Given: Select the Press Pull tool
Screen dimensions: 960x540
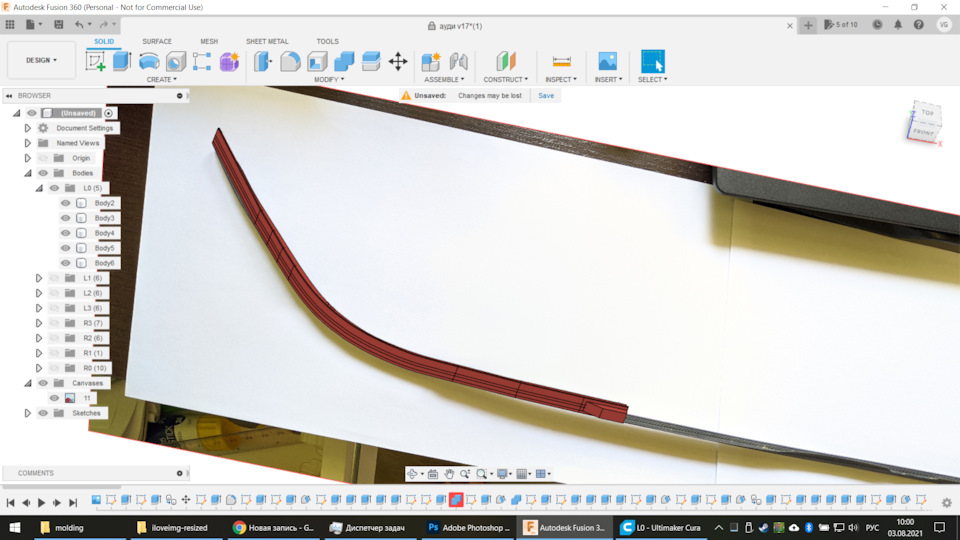Looking at the screenshot, I should pos(263,61).
